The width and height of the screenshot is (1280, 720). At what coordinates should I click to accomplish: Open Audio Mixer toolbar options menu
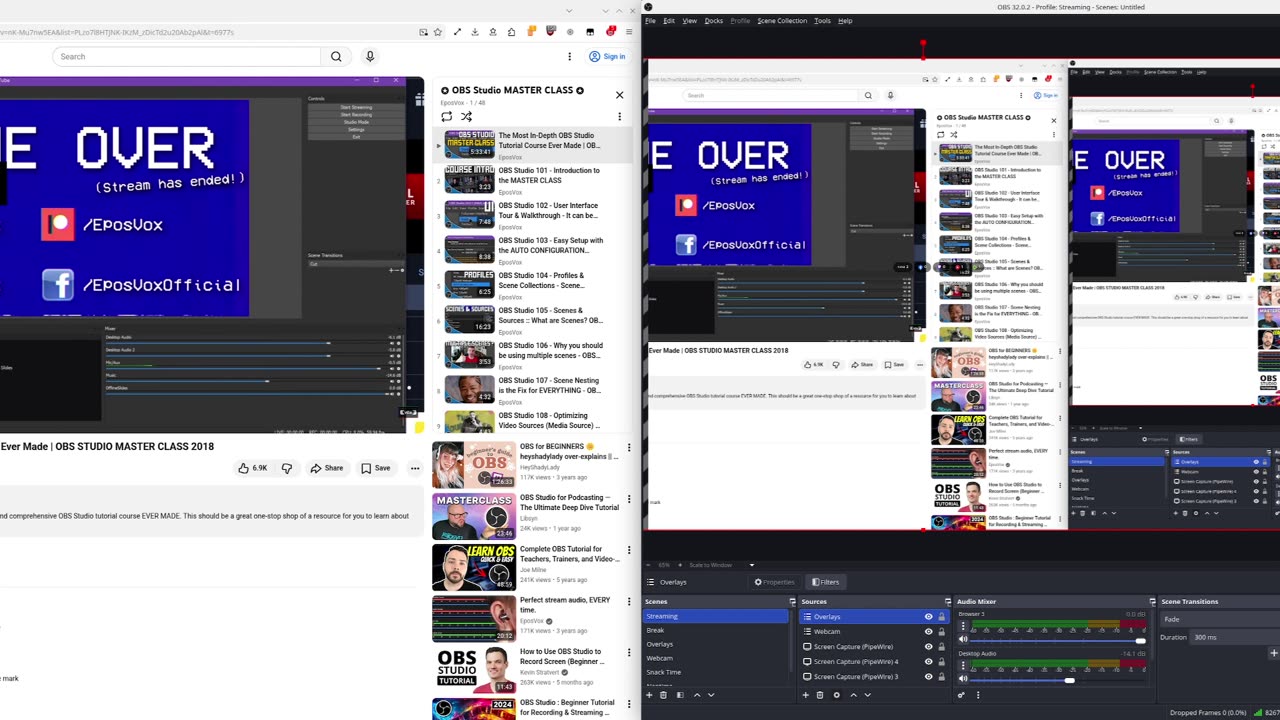click(x=978, y=695)
